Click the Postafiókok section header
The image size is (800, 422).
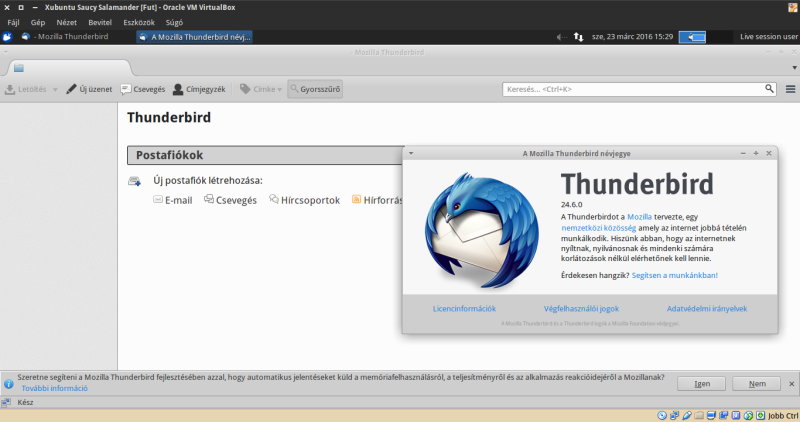click(x=265, y=155)
